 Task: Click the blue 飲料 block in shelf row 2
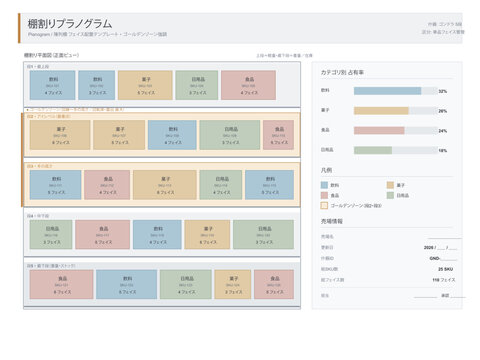click(172, 135)
